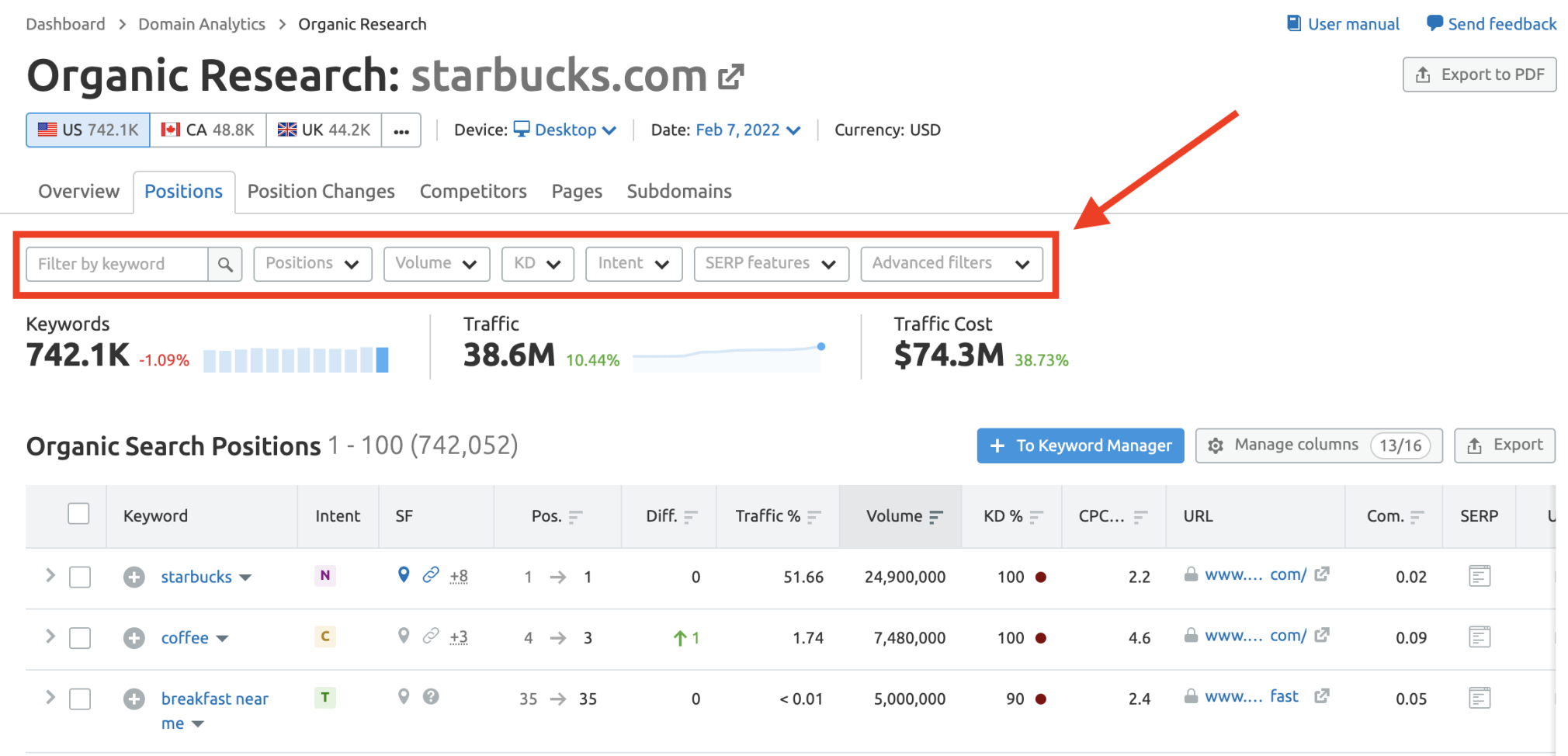Sort by KD % column sort icon
The image size is (1568, 756).
click(1036, 517)
